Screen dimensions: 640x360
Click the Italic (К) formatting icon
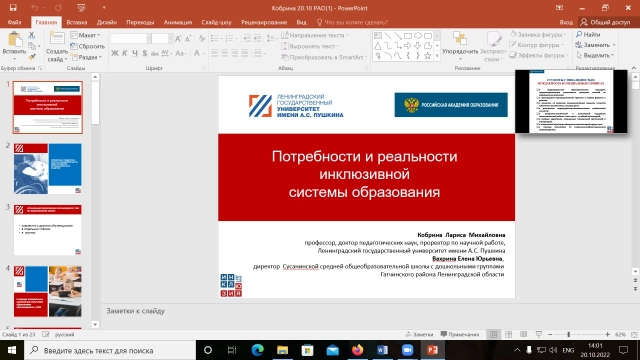click(124, 53)
